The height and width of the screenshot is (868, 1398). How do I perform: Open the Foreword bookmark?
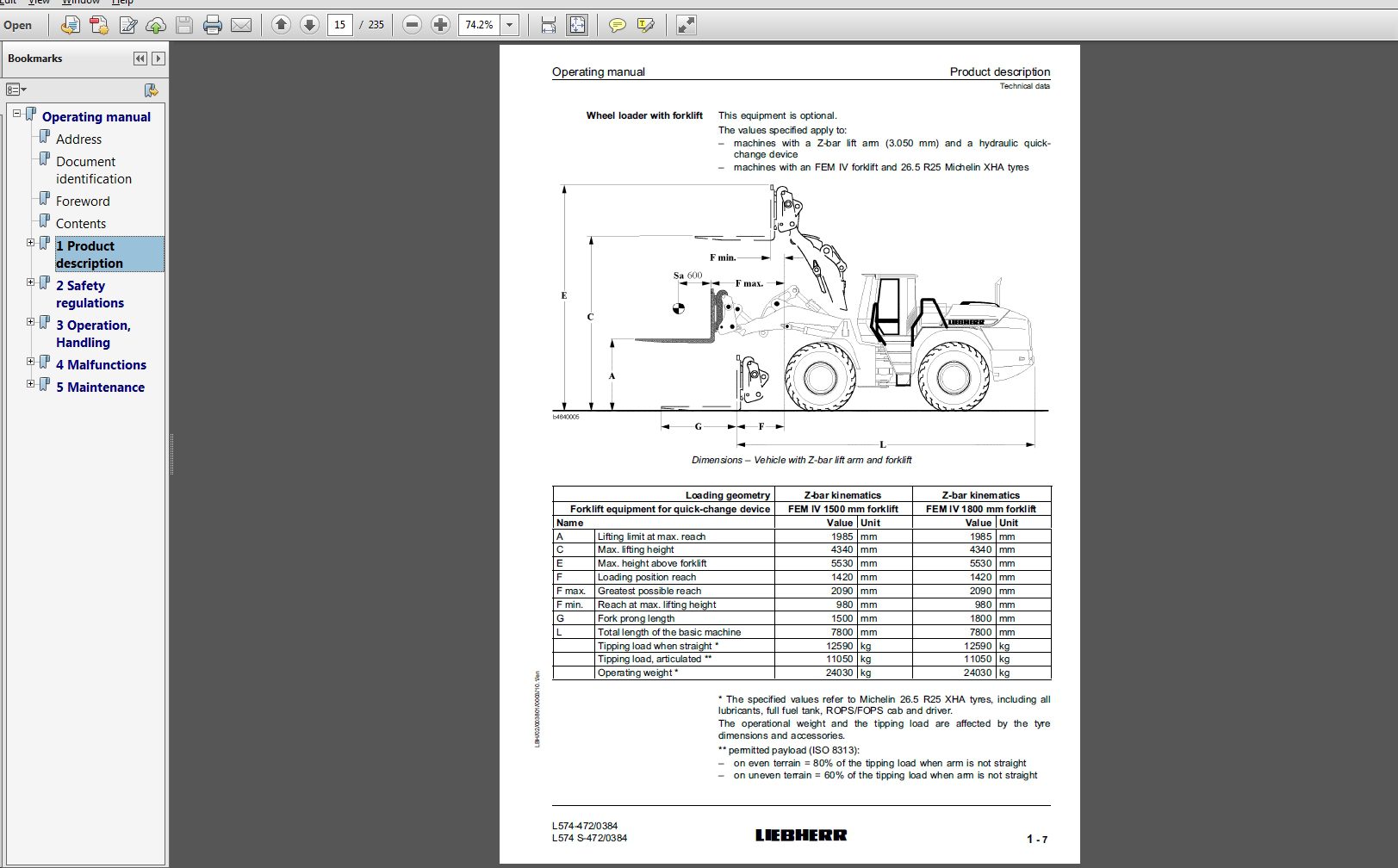pos(83,201)
